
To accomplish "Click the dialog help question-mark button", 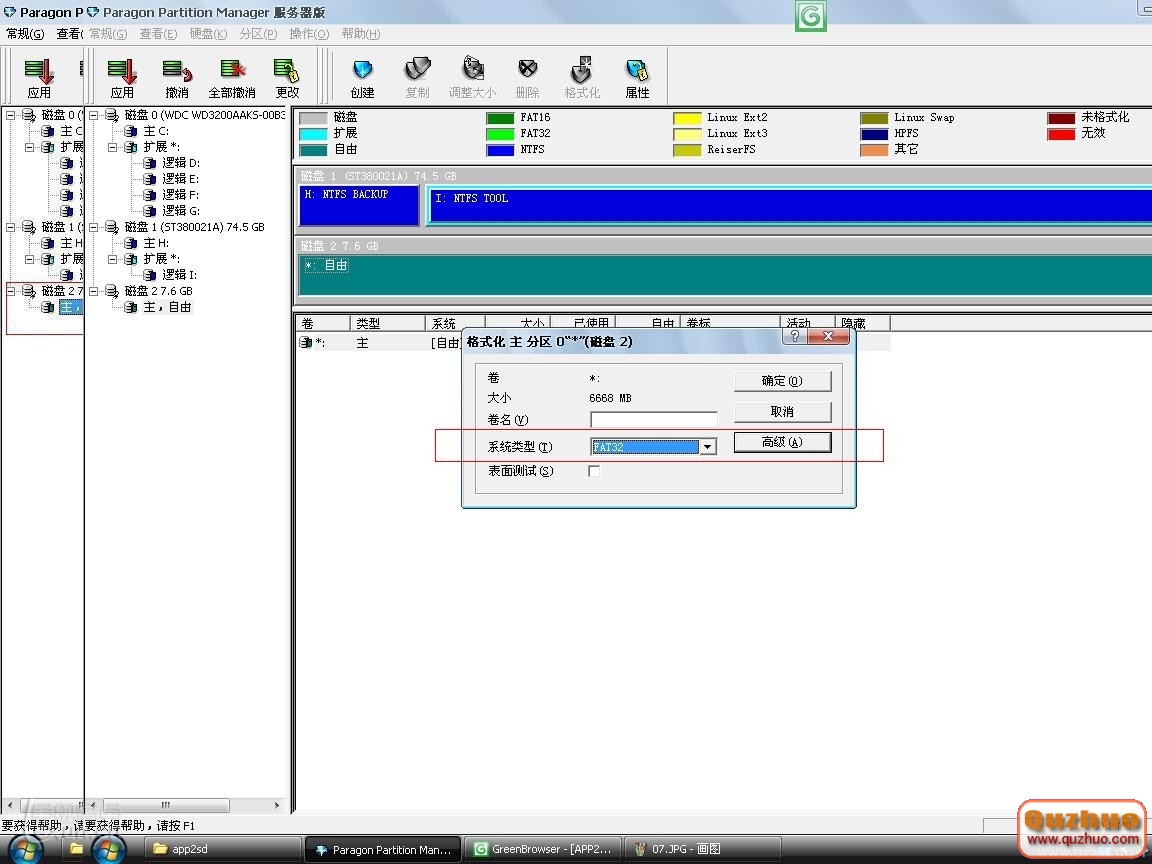I will coord(796,338).
